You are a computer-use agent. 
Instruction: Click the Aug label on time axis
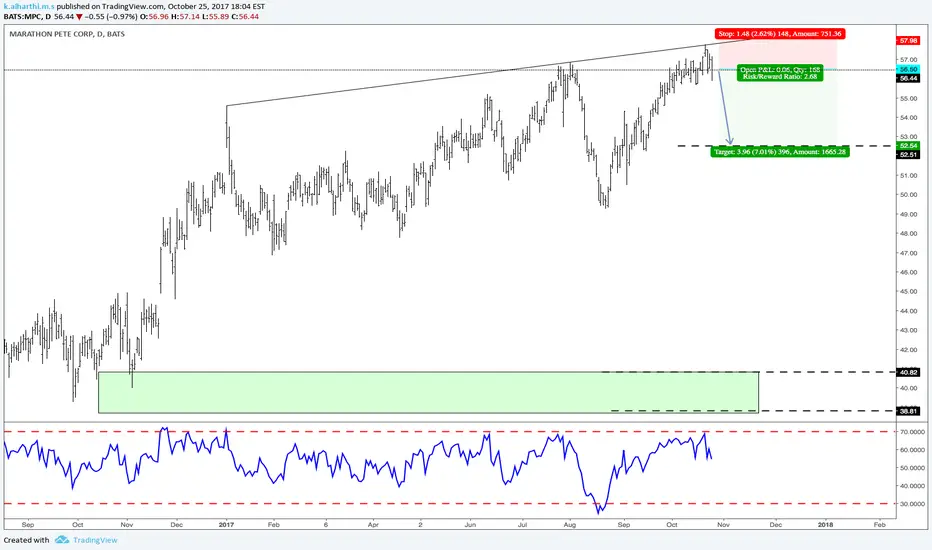pos(569,525)
